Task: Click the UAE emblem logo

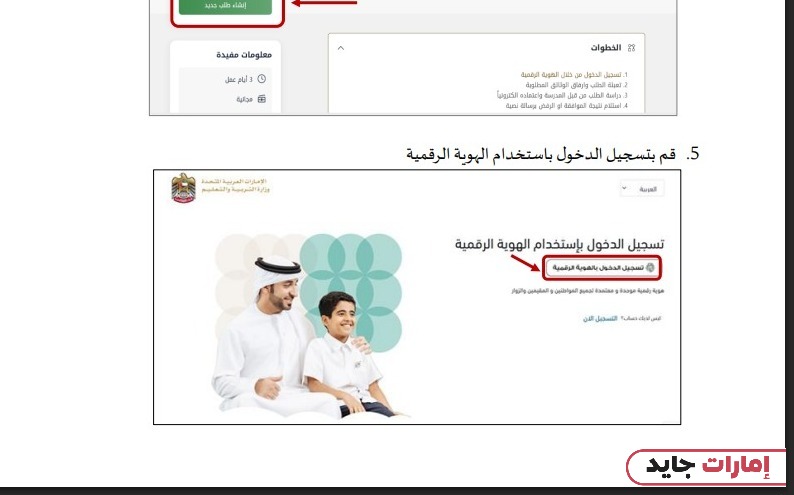Action: pyautogui.click(x=183, y=188)
